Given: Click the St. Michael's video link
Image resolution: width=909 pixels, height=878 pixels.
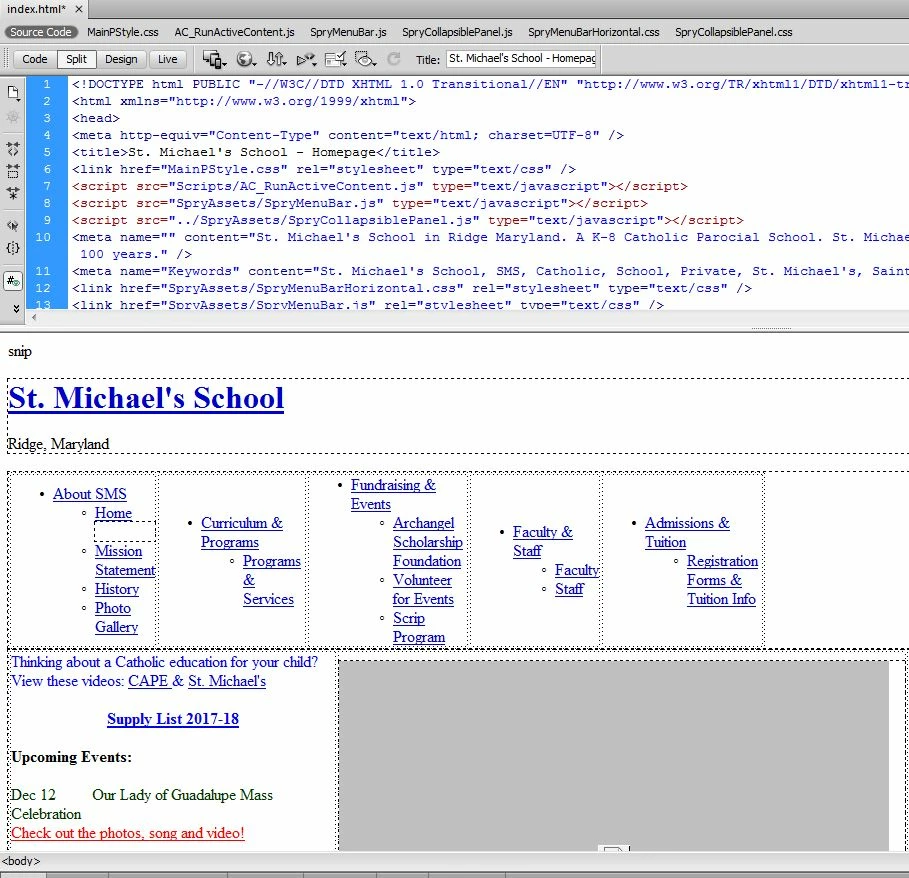Looking at the screenshot, I should (x=227, y=680).
